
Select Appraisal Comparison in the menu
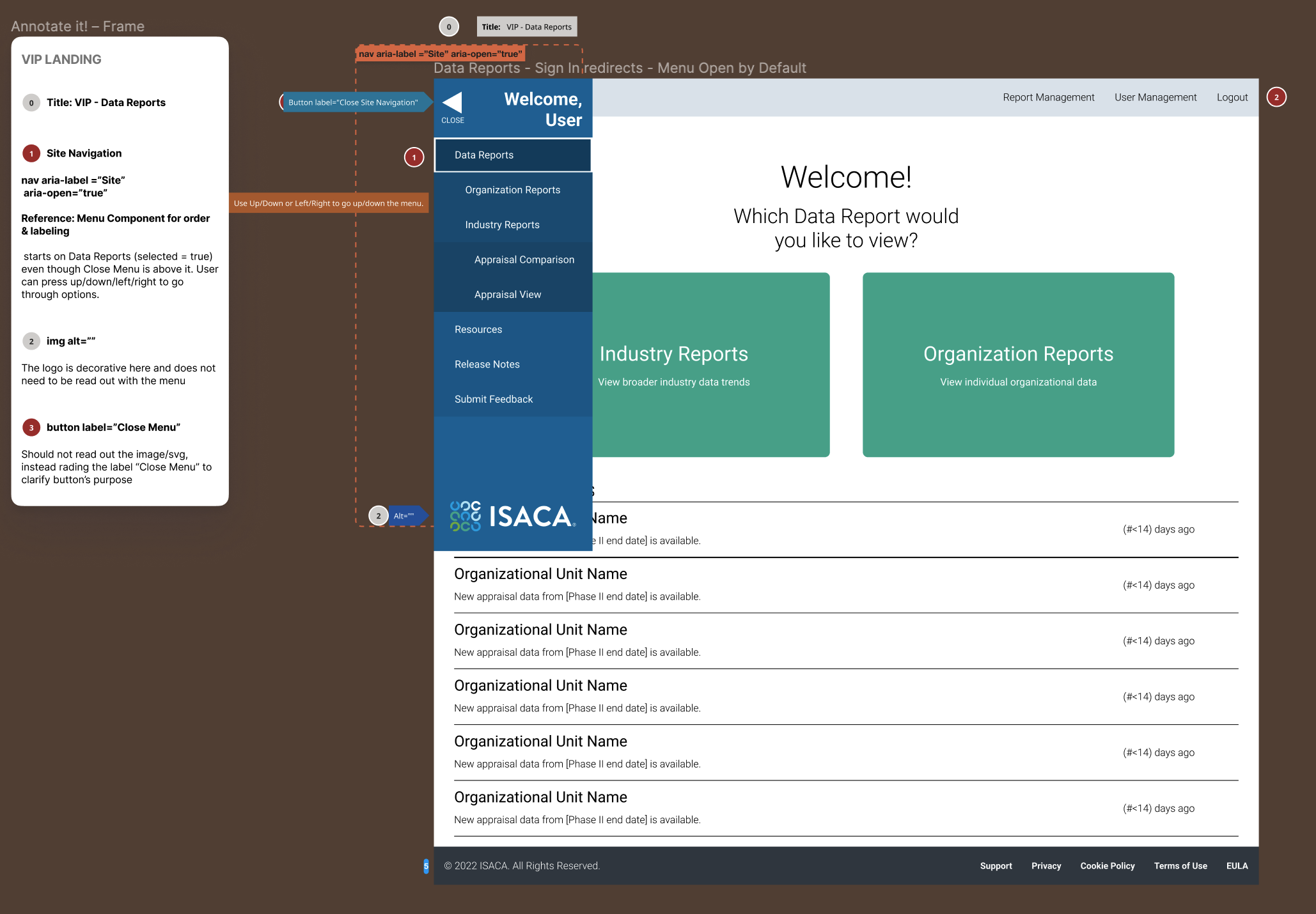pos(524,259)
